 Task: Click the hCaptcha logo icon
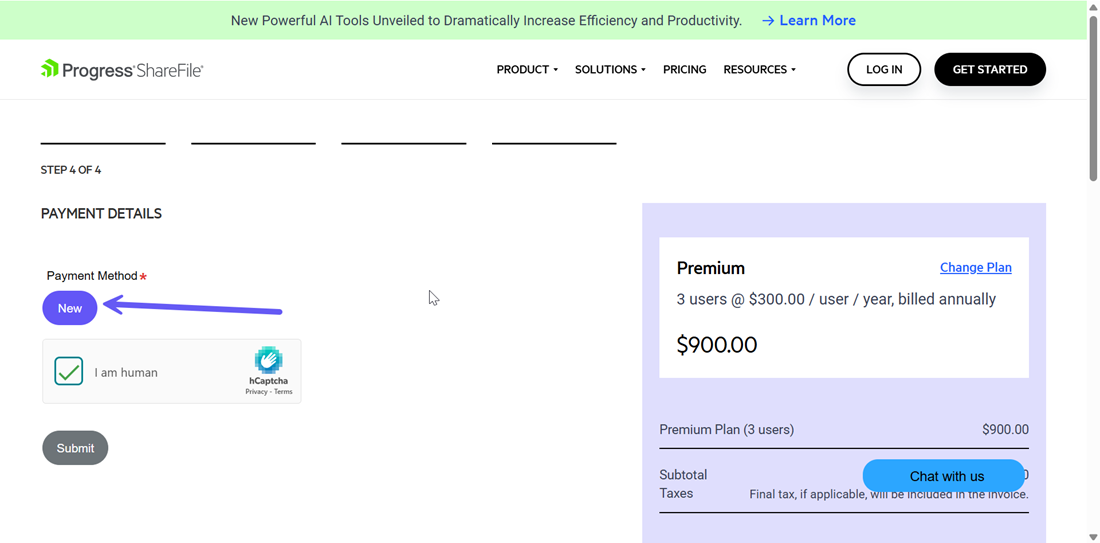coord(268,360)
